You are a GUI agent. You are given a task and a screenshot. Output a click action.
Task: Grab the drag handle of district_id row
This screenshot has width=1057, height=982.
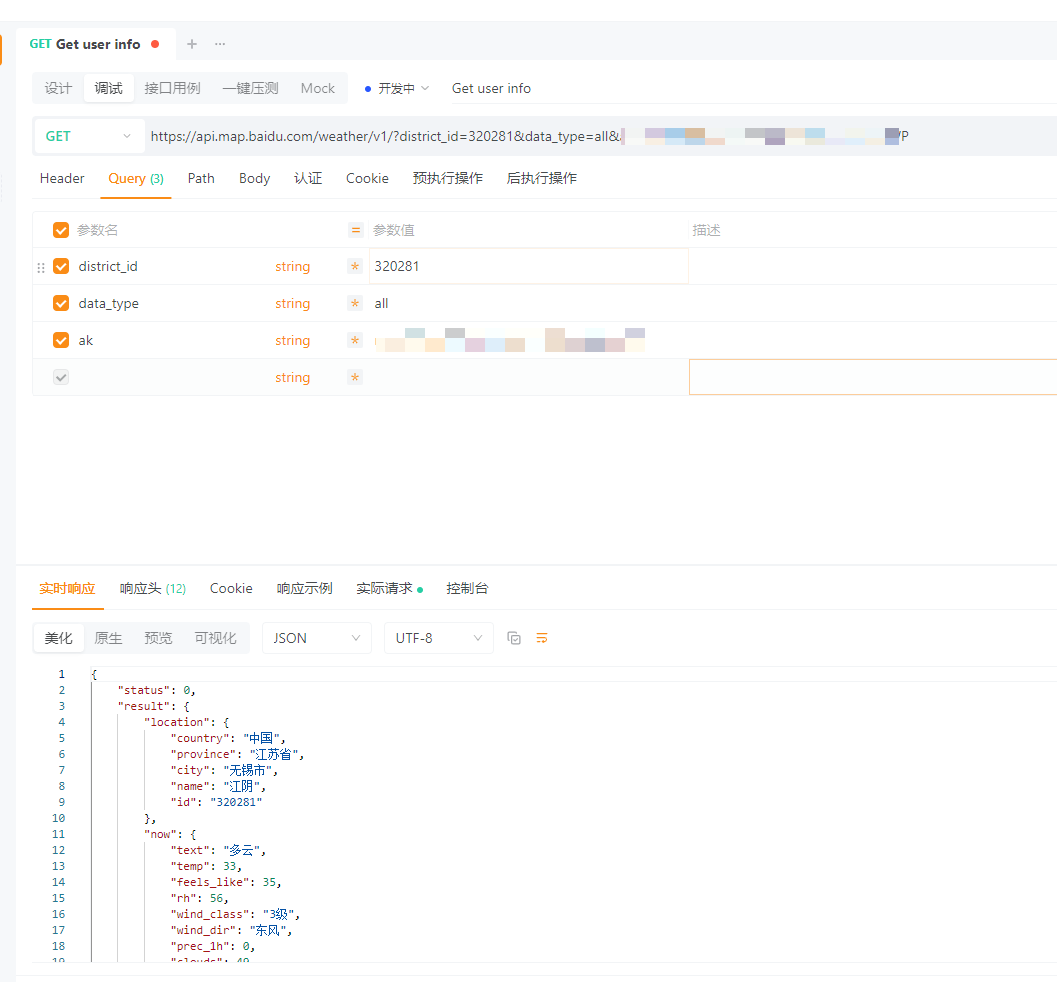point(41,267)
